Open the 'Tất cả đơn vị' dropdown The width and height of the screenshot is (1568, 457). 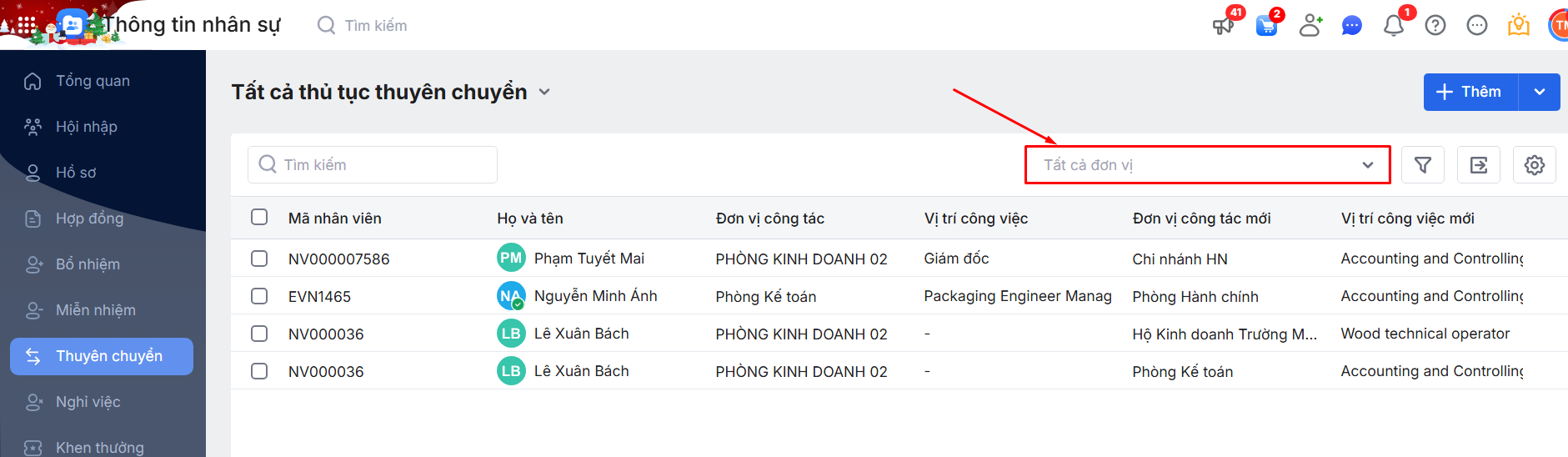click(x=1207, y=165)
